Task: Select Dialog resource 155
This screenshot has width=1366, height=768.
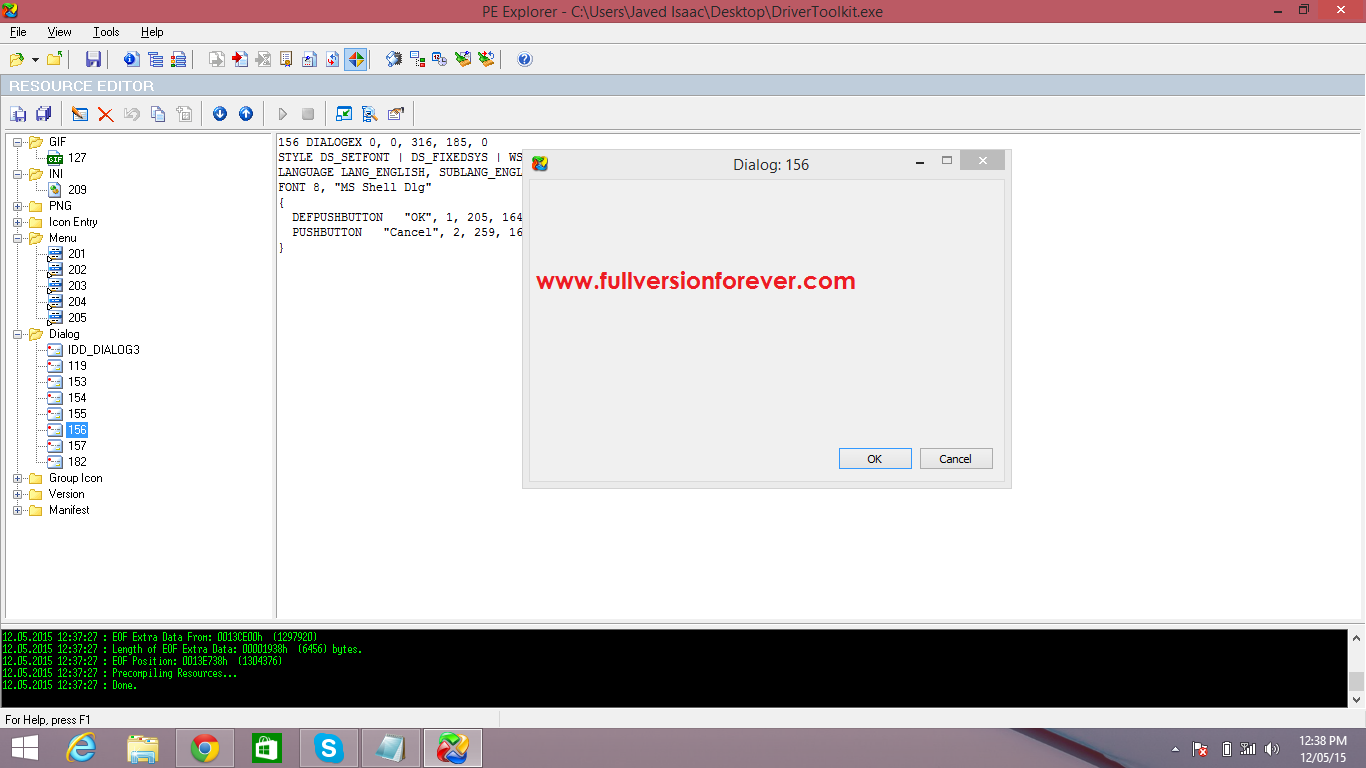Action: point(77,414)
